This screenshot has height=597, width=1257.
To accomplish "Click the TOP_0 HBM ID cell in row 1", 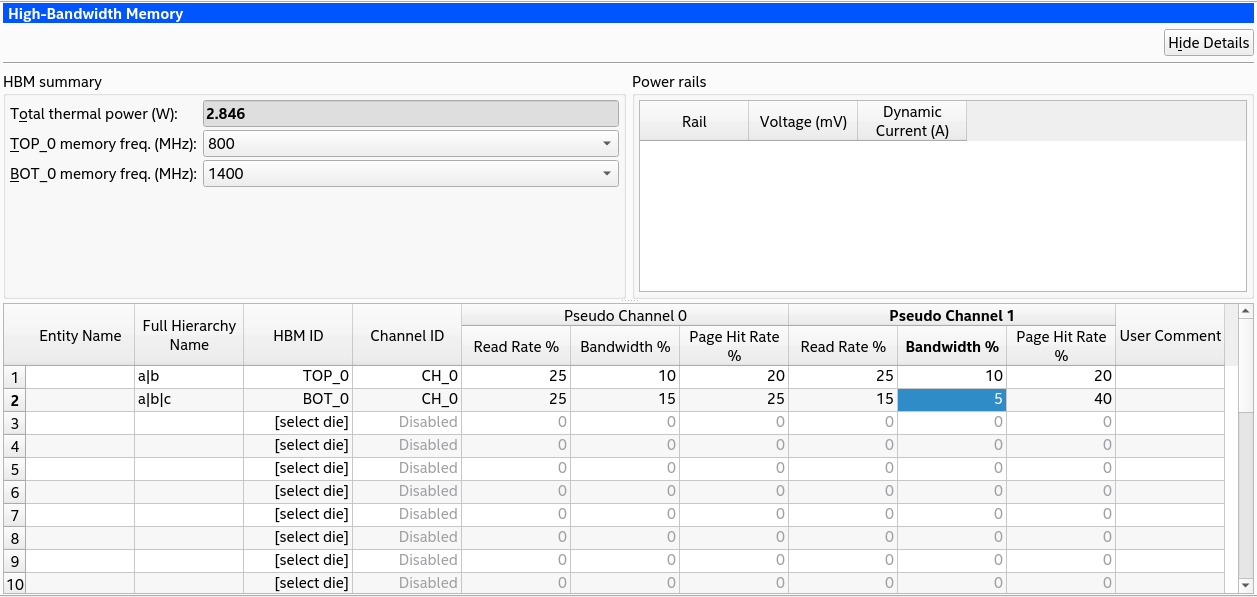I will click(x=298, y=377).
